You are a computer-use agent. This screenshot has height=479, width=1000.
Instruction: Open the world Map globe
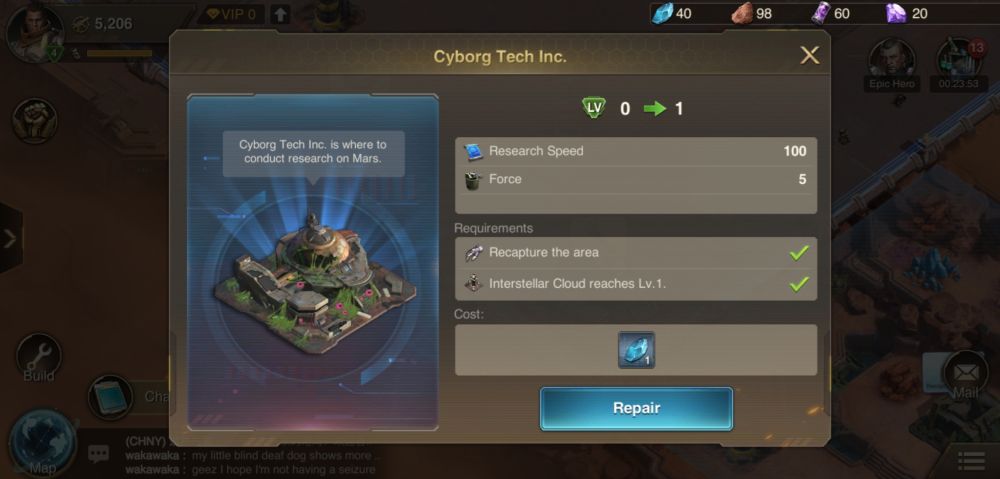click(x=43, y=443)
